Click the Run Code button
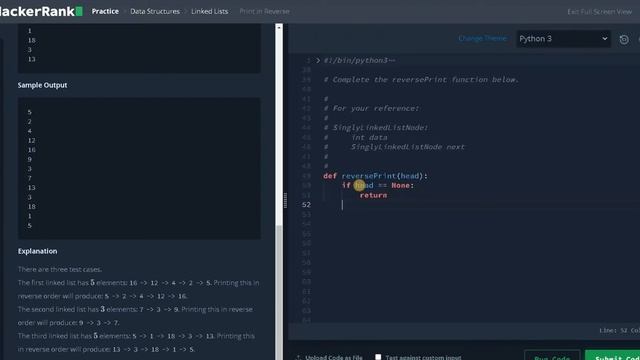Screen dimensions: 640x360 [552, 355]
